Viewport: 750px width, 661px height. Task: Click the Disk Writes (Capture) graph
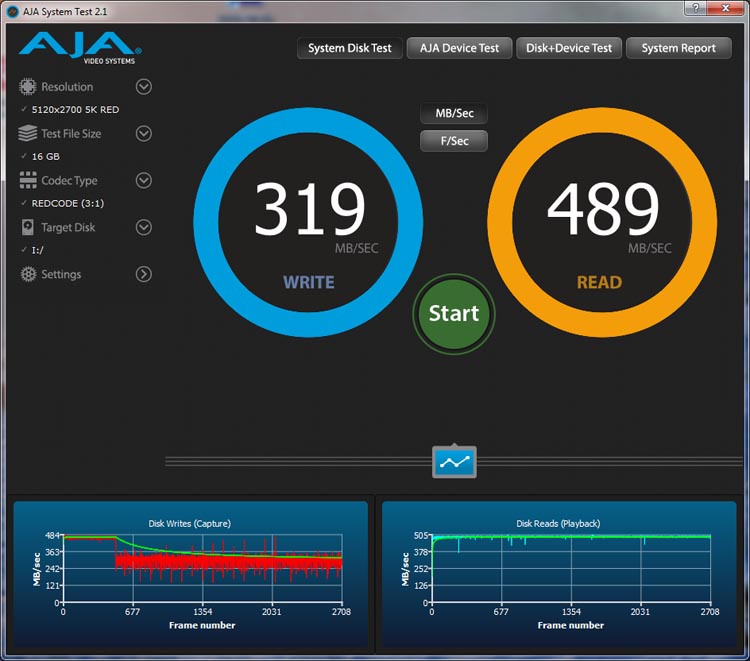click(190, 576)
